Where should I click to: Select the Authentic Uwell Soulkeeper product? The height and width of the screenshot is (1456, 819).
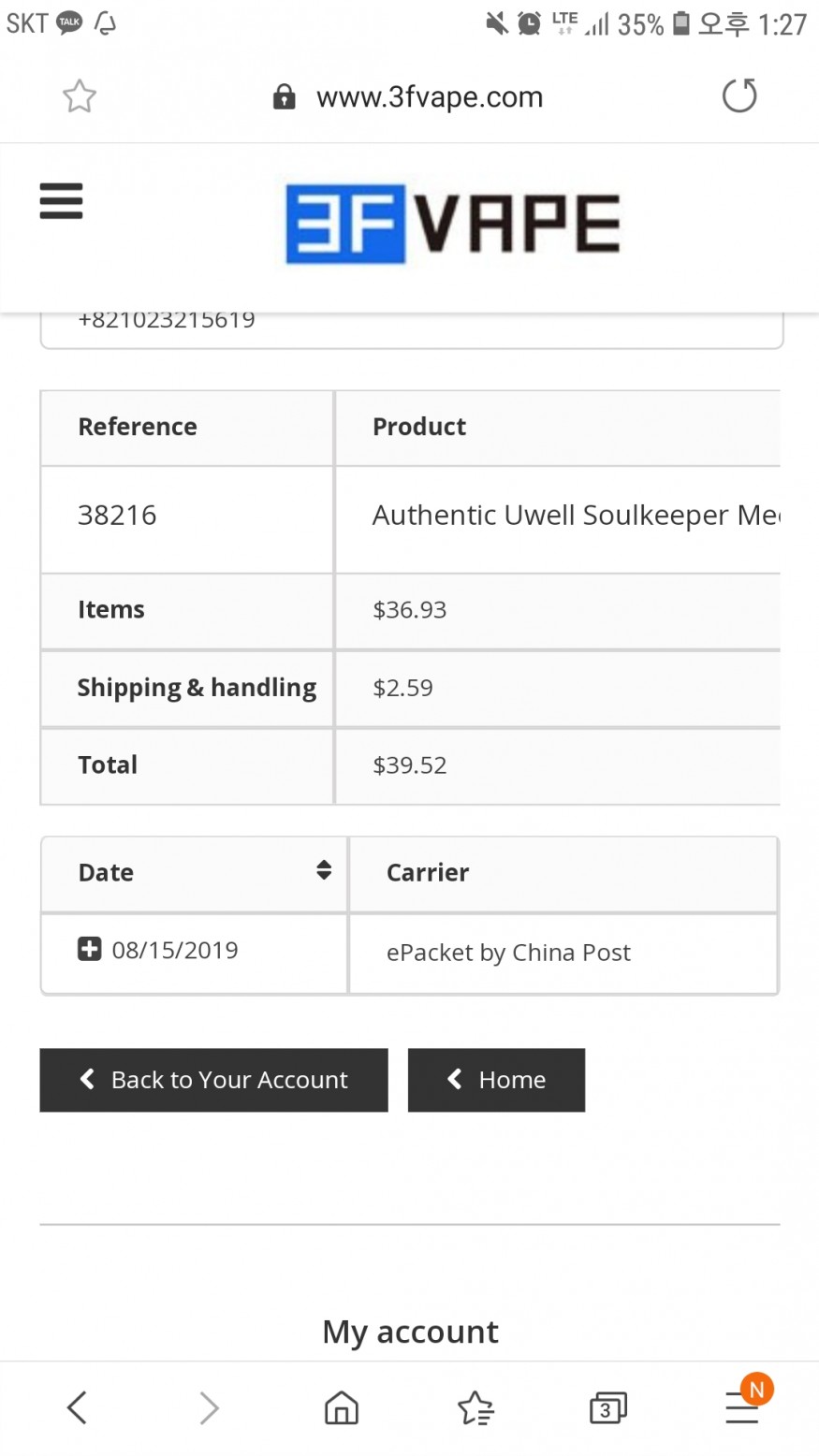point(575,516)
